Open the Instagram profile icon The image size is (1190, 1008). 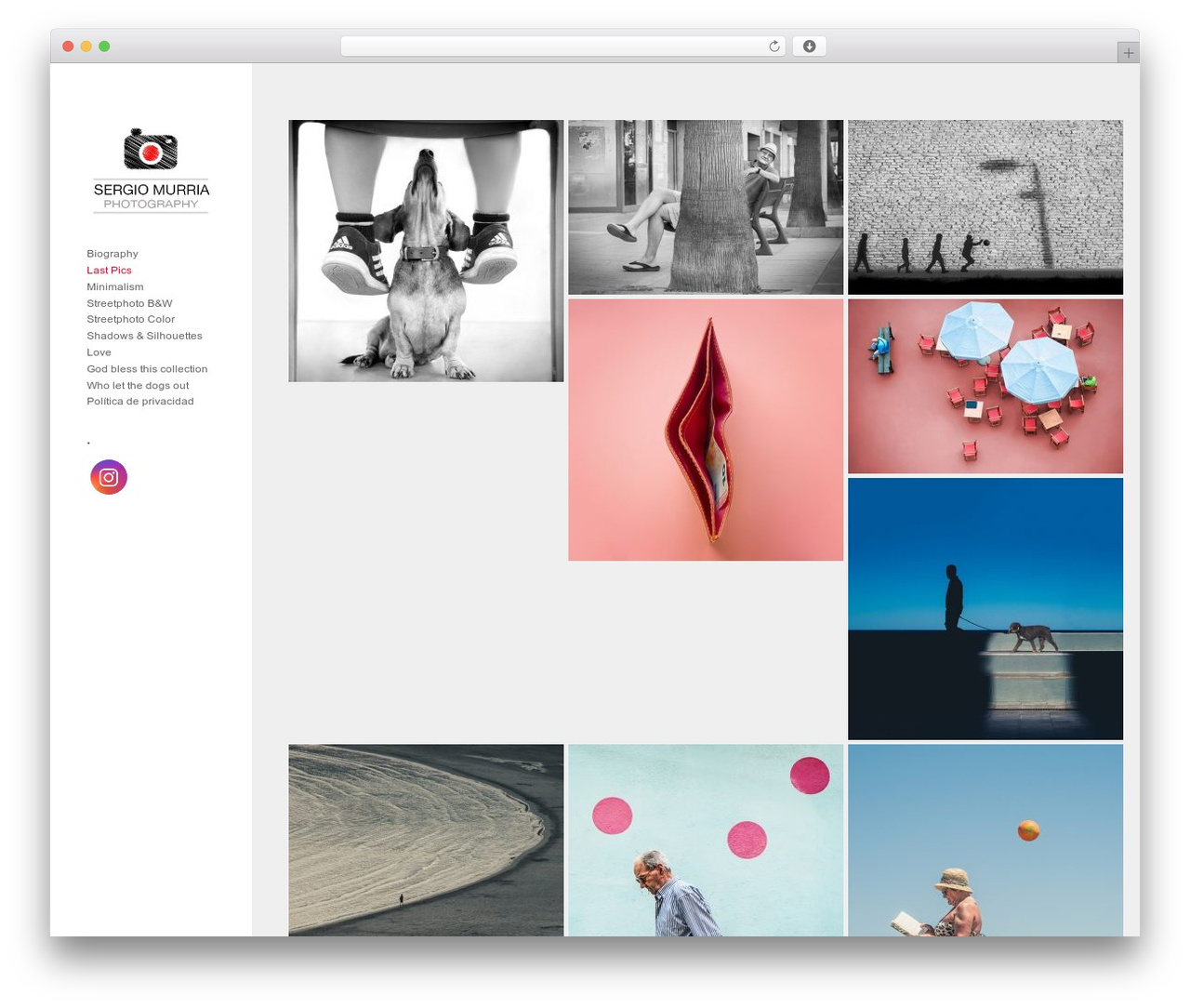tap(109, 477)
